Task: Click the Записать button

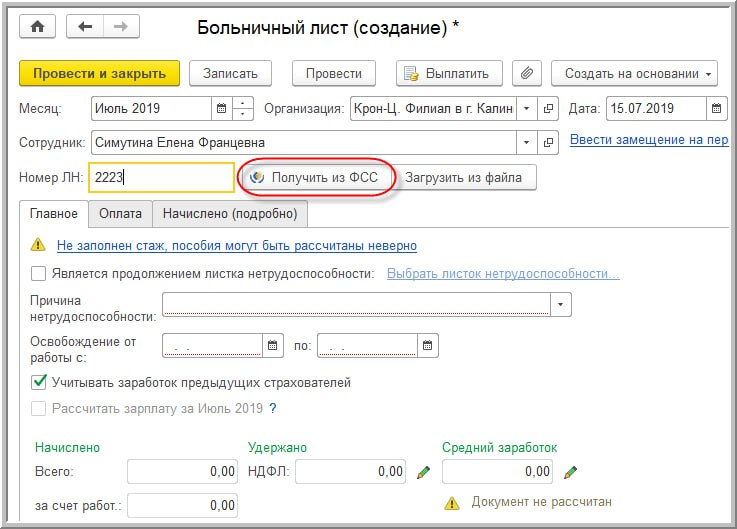Action: coord(230,73)
